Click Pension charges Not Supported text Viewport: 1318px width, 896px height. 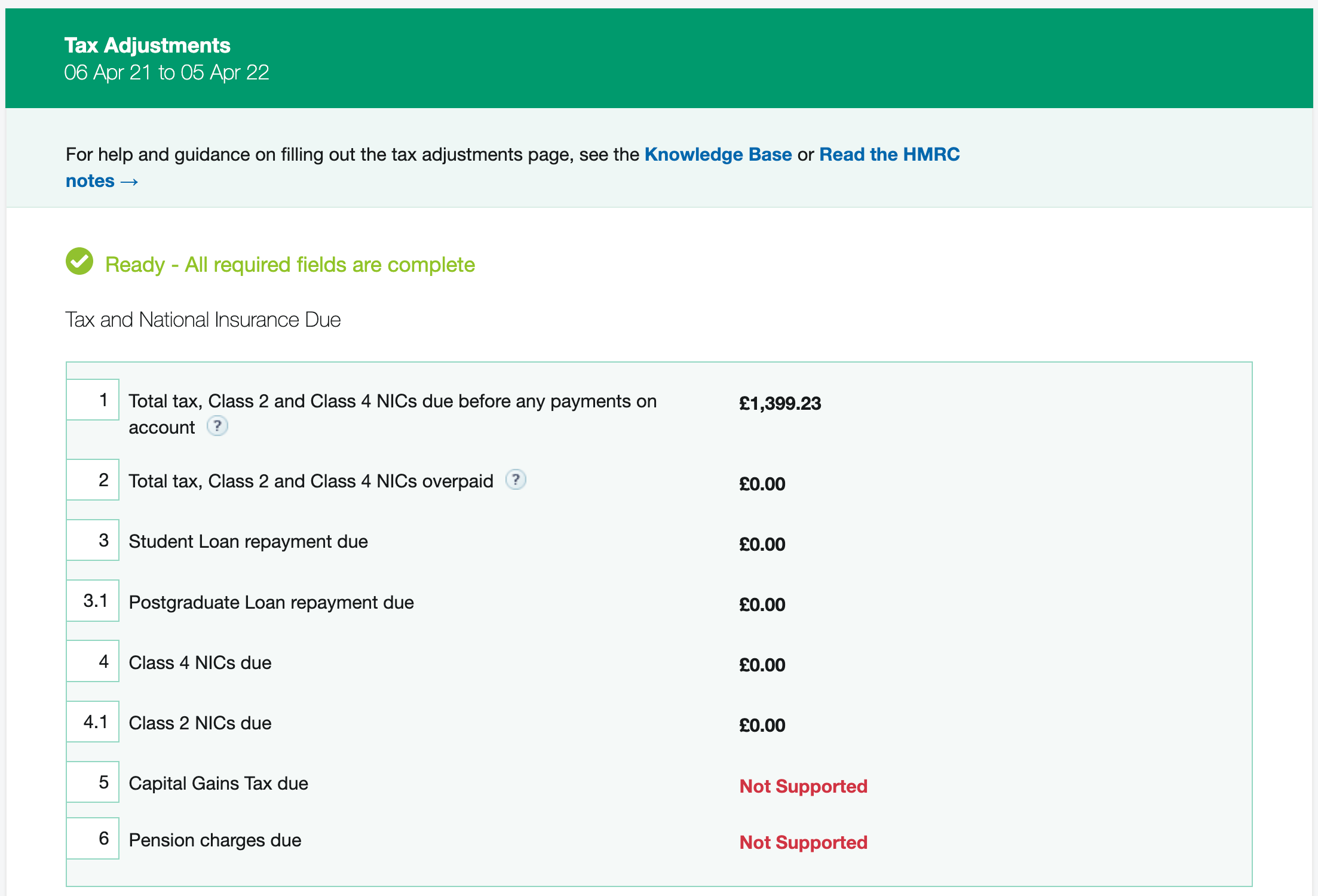pyautogui.click(x=803, y=842)
